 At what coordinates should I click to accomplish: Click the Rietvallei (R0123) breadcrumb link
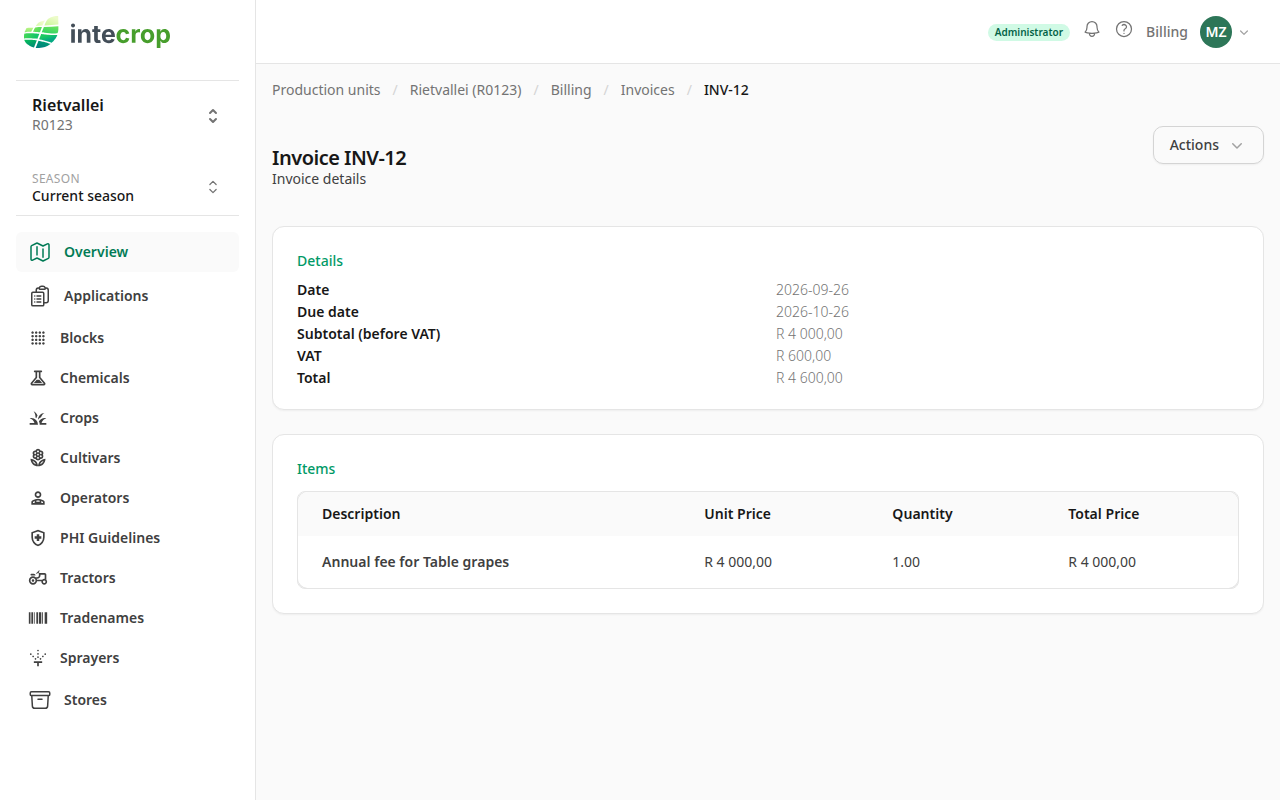click(466, 90)
